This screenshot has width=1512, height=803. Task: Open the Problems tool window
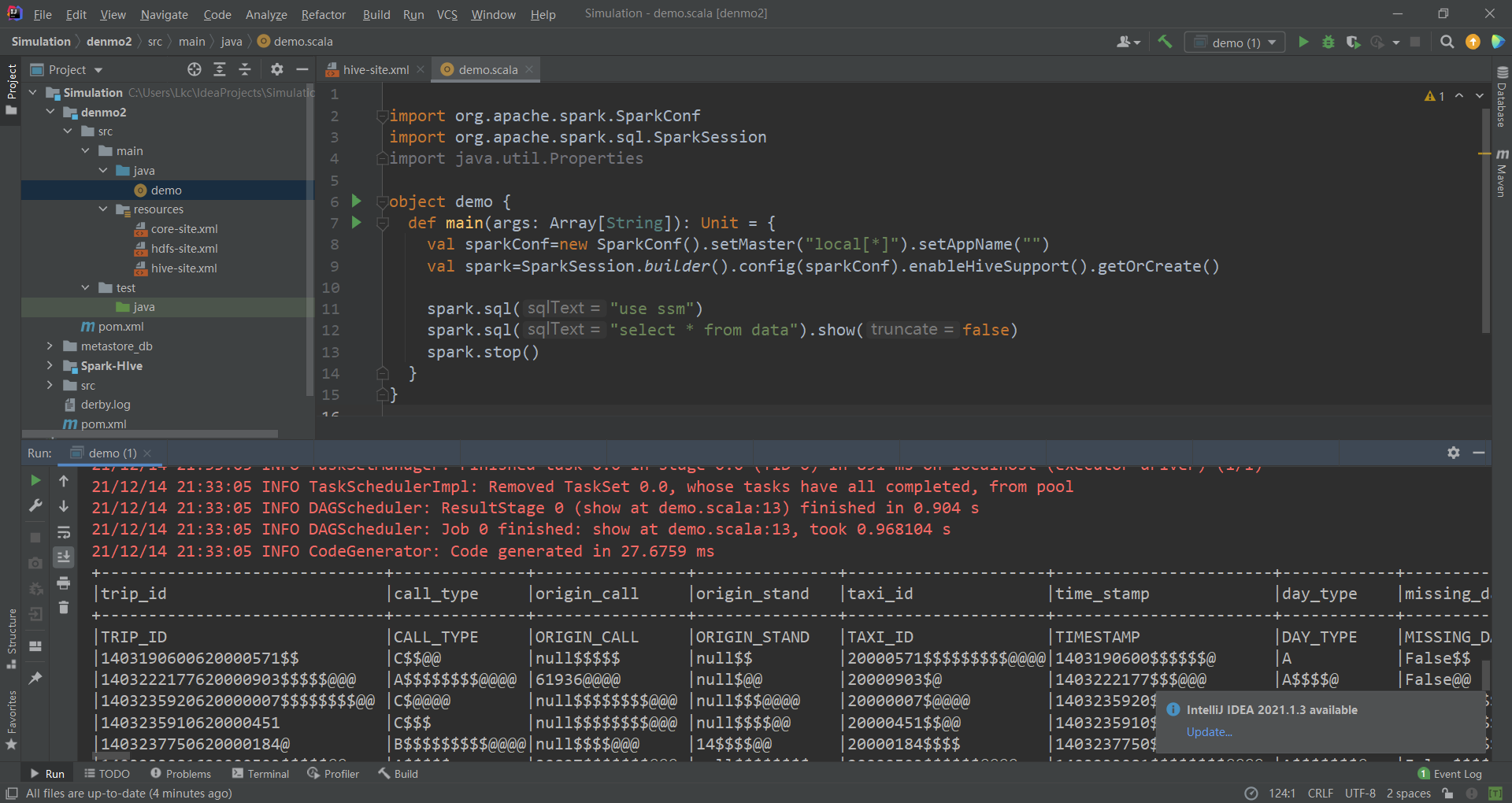[180, 774]
